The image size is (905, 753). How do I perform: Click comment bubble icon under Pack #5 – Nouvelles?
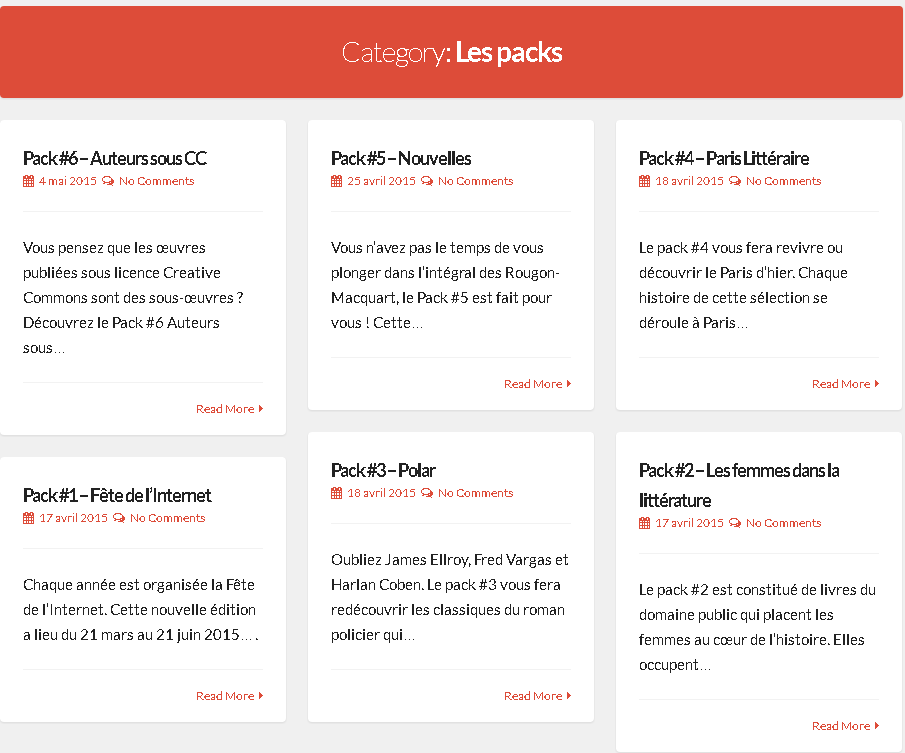(427, 181)
